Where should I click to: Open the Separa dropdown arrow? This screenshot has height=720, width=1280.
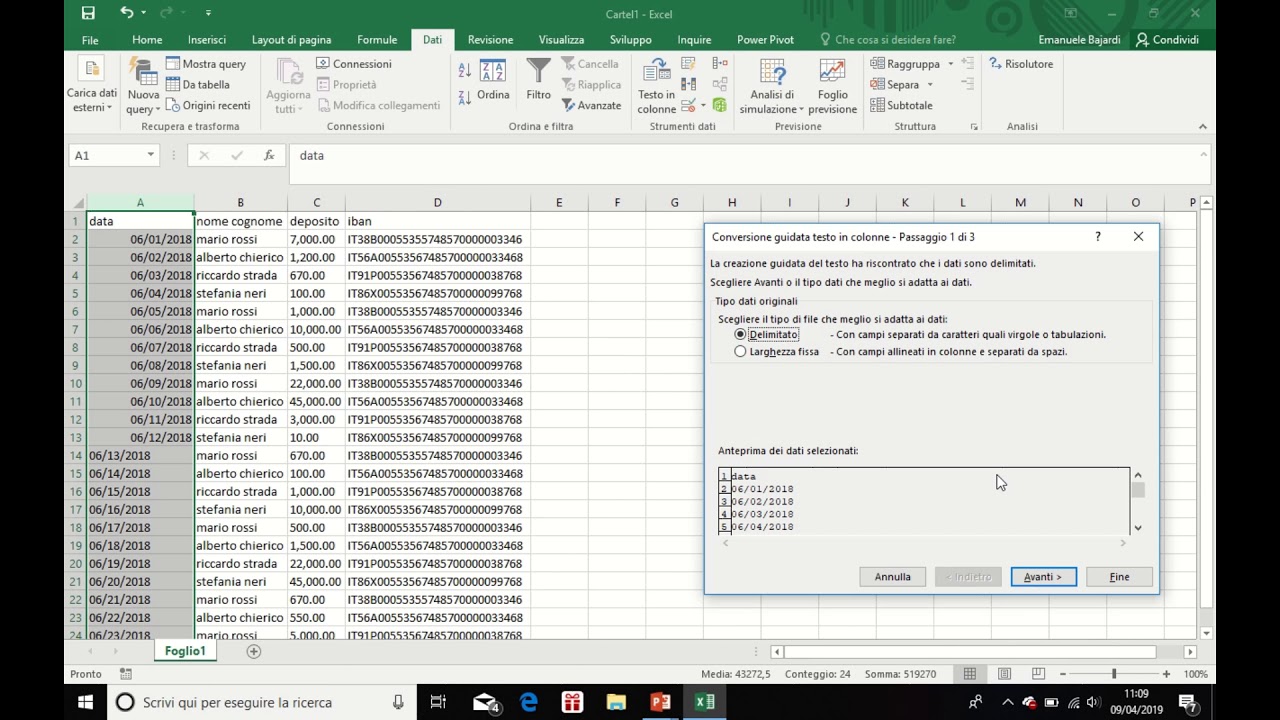coord(930,85)
